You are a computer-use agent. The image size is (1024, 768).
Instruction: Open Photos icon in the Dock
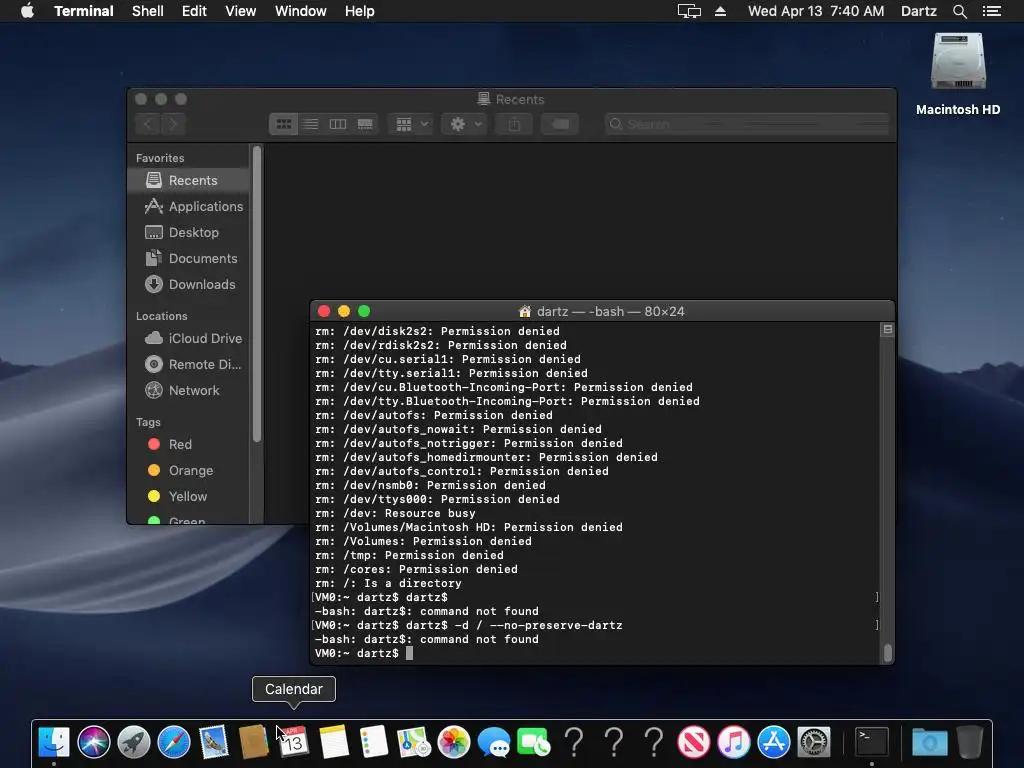point(454,742)
